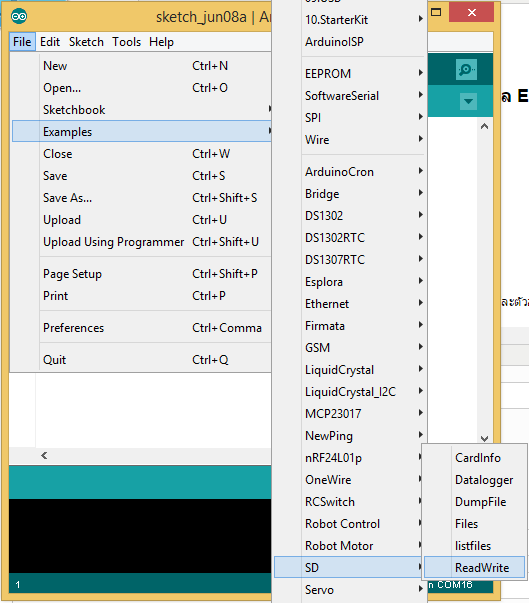
Task: Click horizontal scrollbar left arrow
Action: tap(44, 456)
